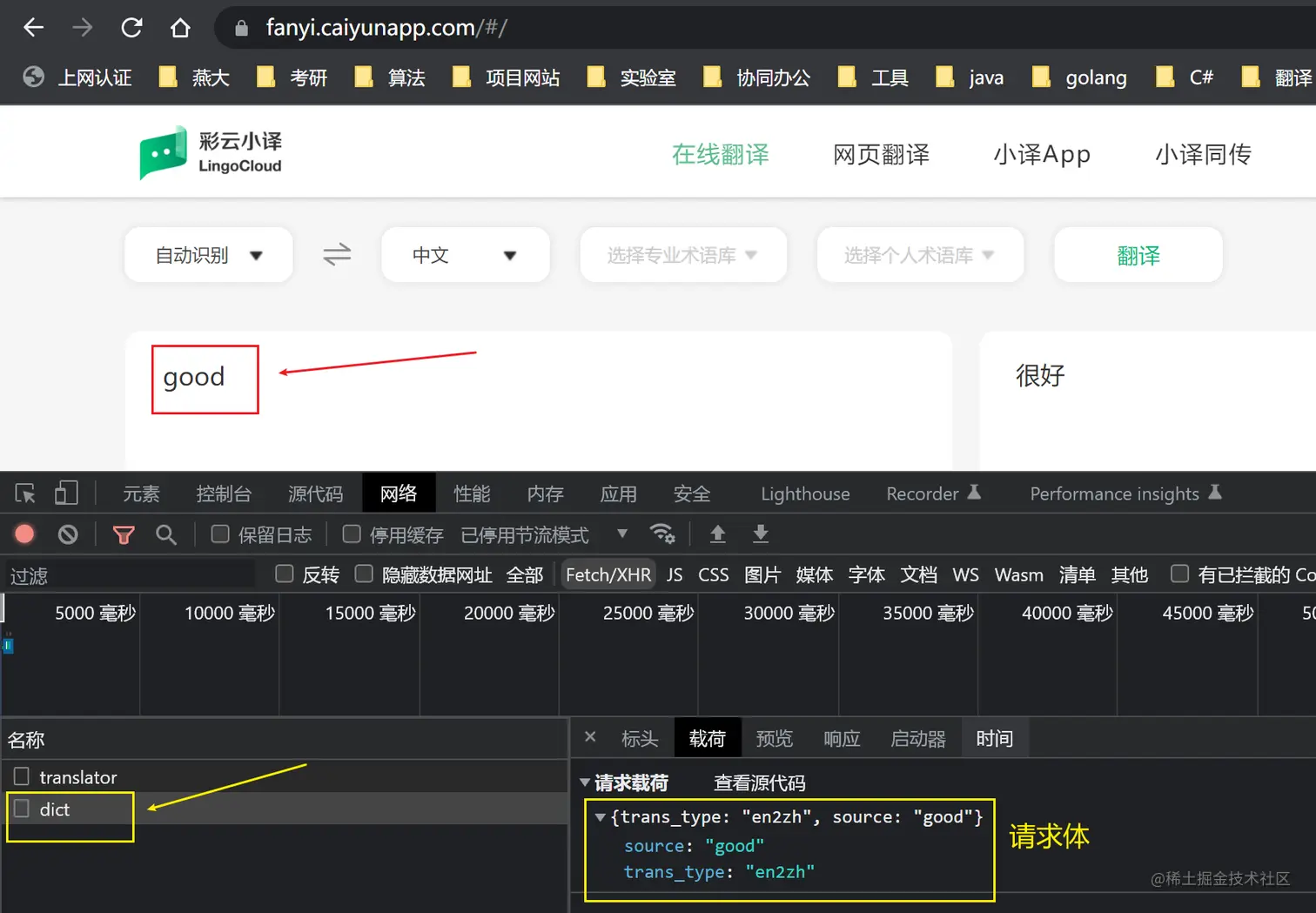Click the 10000 毫秒 timeline marker

230,613
